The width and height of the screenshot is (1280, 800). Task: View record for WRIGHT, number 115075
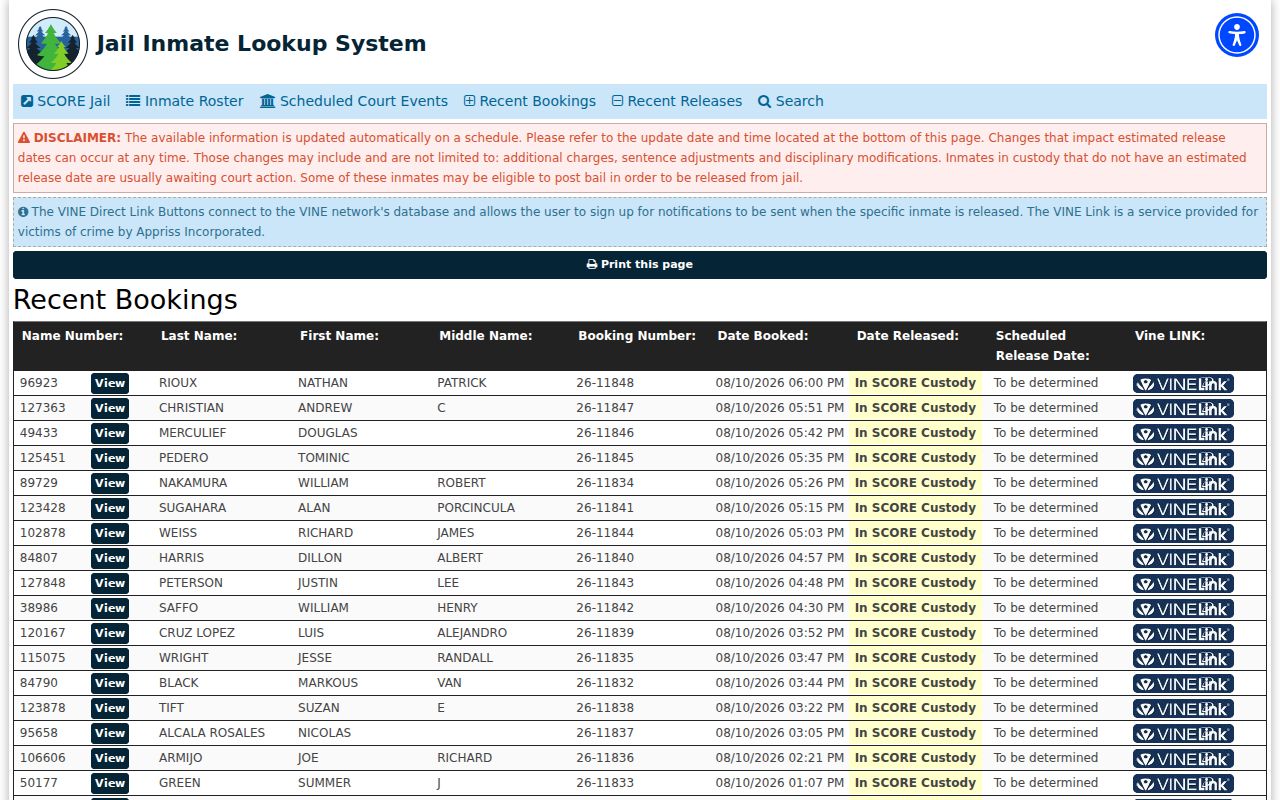[x=110, y=658]
